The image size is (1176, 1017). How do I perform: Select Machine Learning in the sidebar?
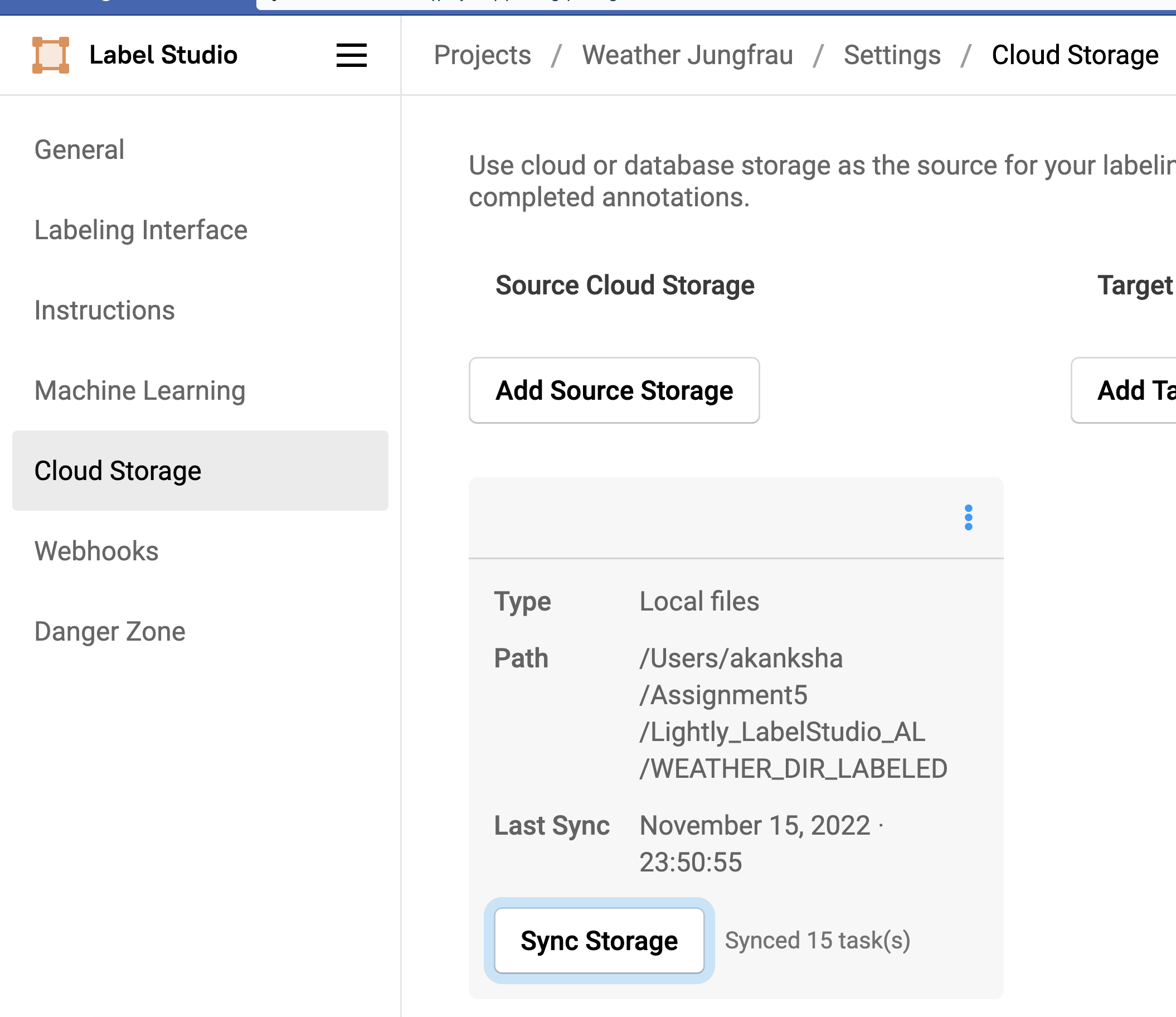tap(140, 391)
